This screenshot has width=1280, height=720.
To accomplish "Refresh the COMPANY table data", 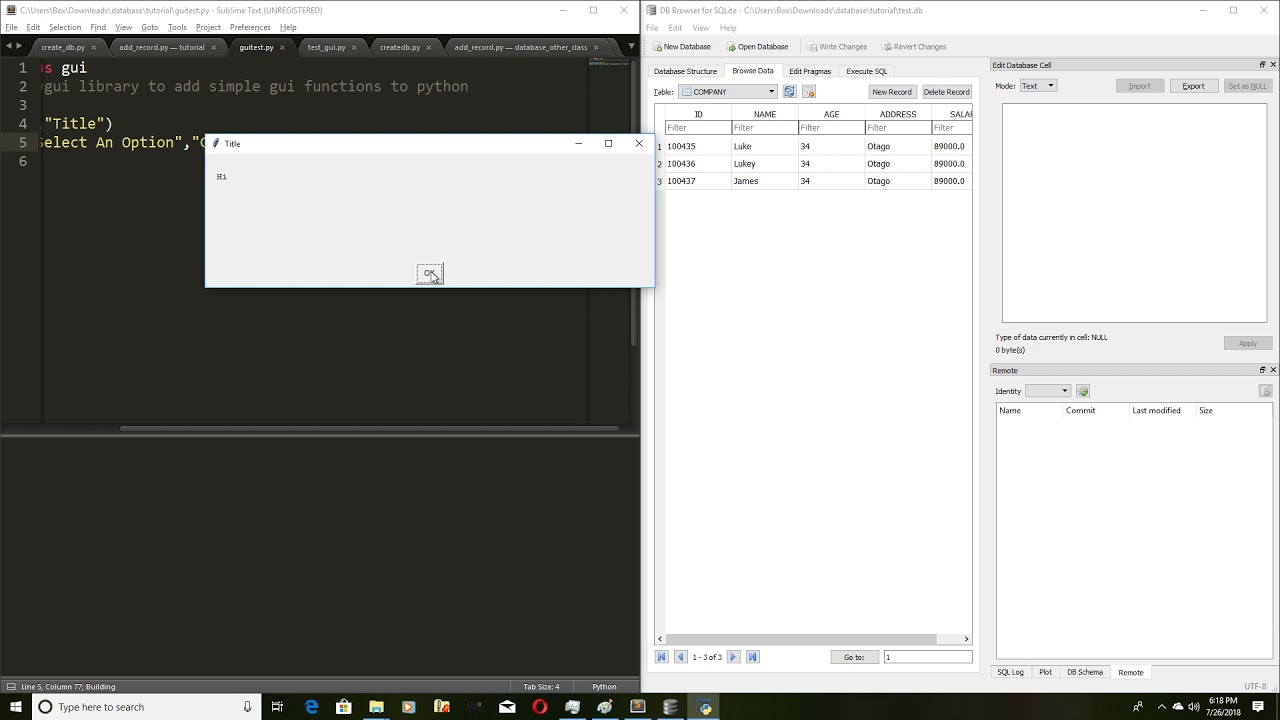I will tap(789, 92).
